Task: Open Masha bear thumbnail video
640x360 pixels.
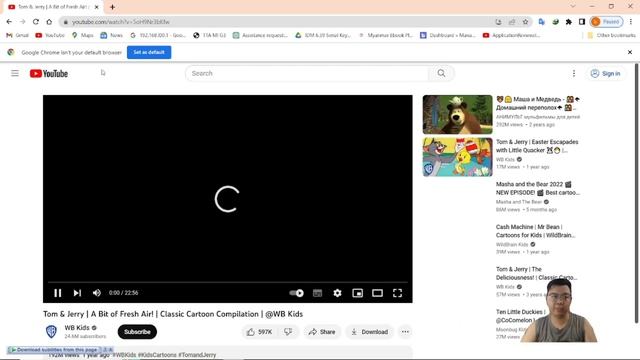Action: (458, 114)
